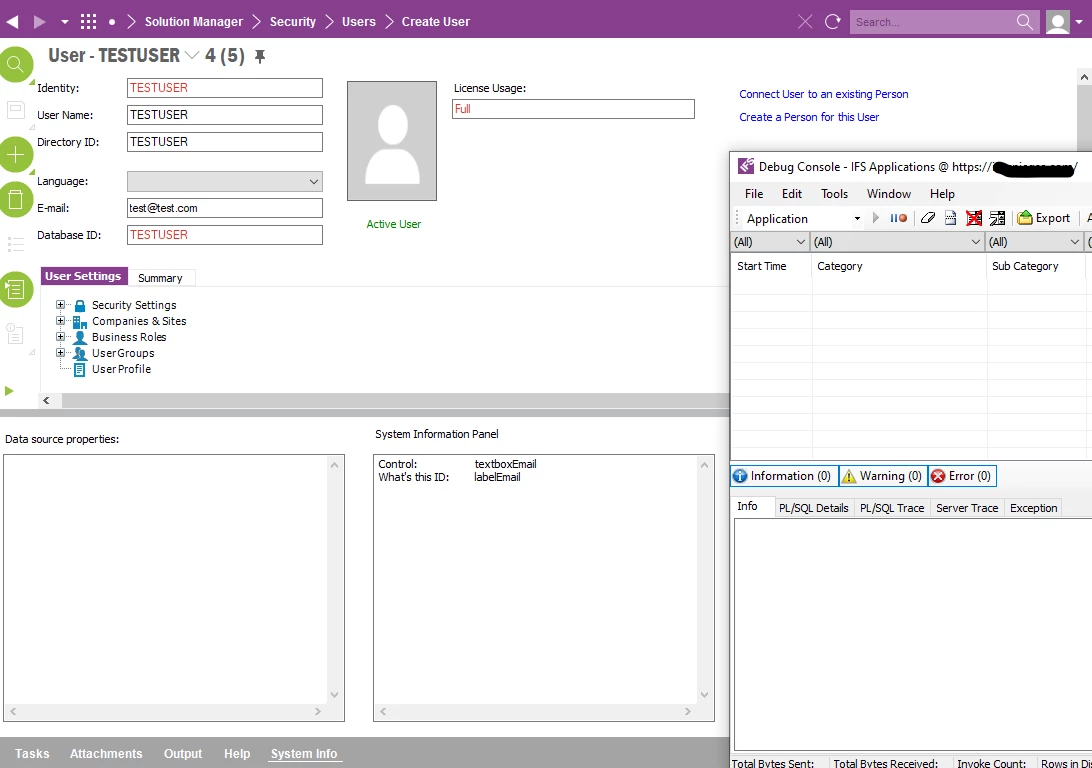This screenshot has height=768, width=1092.
Task: Open the Window menu in Debug Console
Action: click(x=889, y=194)
